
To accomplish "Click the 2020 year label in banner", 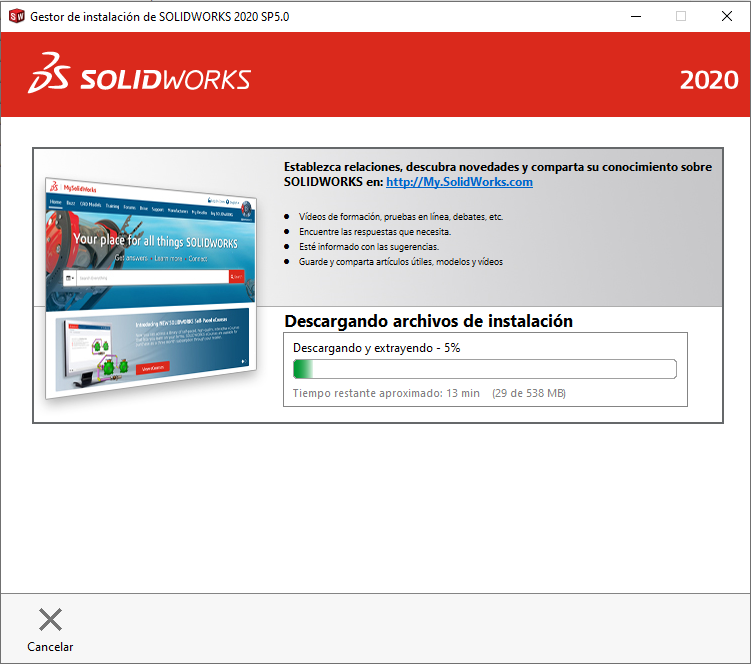I will pyautogui.click(x=709, y=80).
